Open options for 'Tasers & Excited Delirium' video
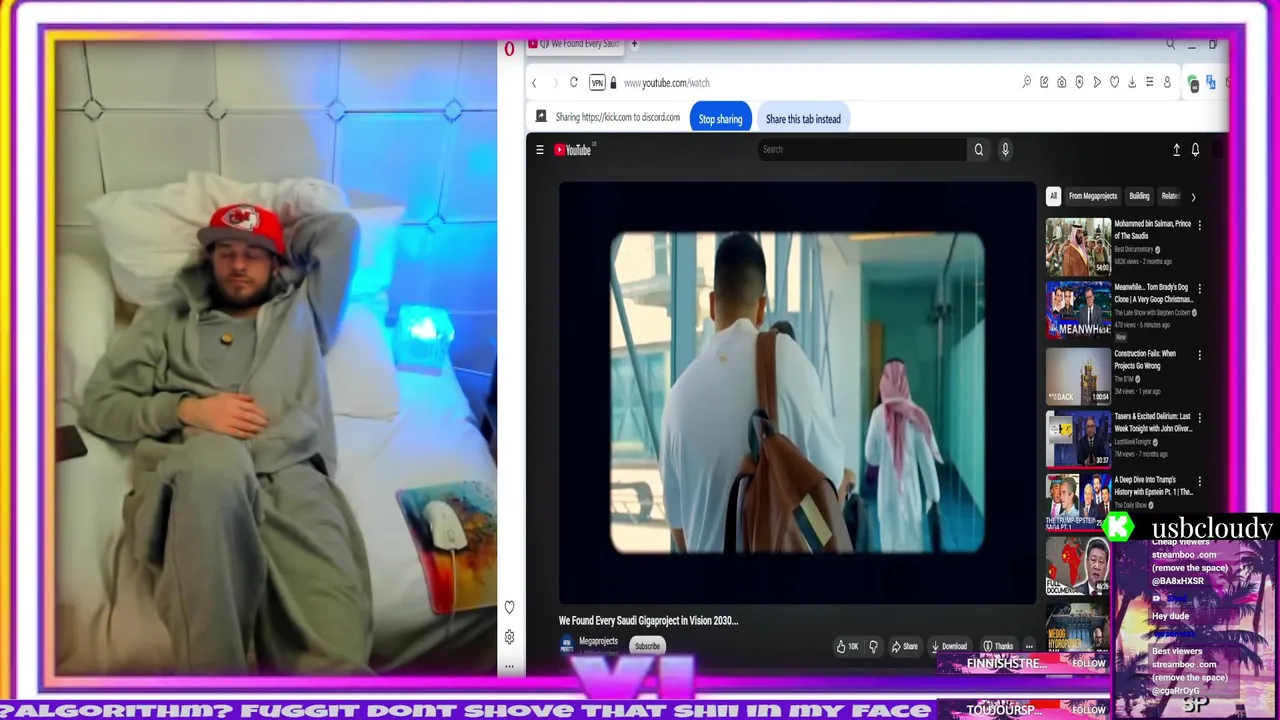This screenshot has height=720, width=1280. coord(1199,418)
